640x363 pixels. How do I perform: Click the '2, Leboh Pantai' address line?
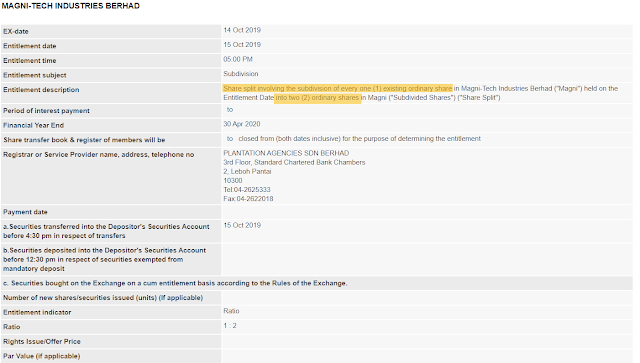click(247, 171)
